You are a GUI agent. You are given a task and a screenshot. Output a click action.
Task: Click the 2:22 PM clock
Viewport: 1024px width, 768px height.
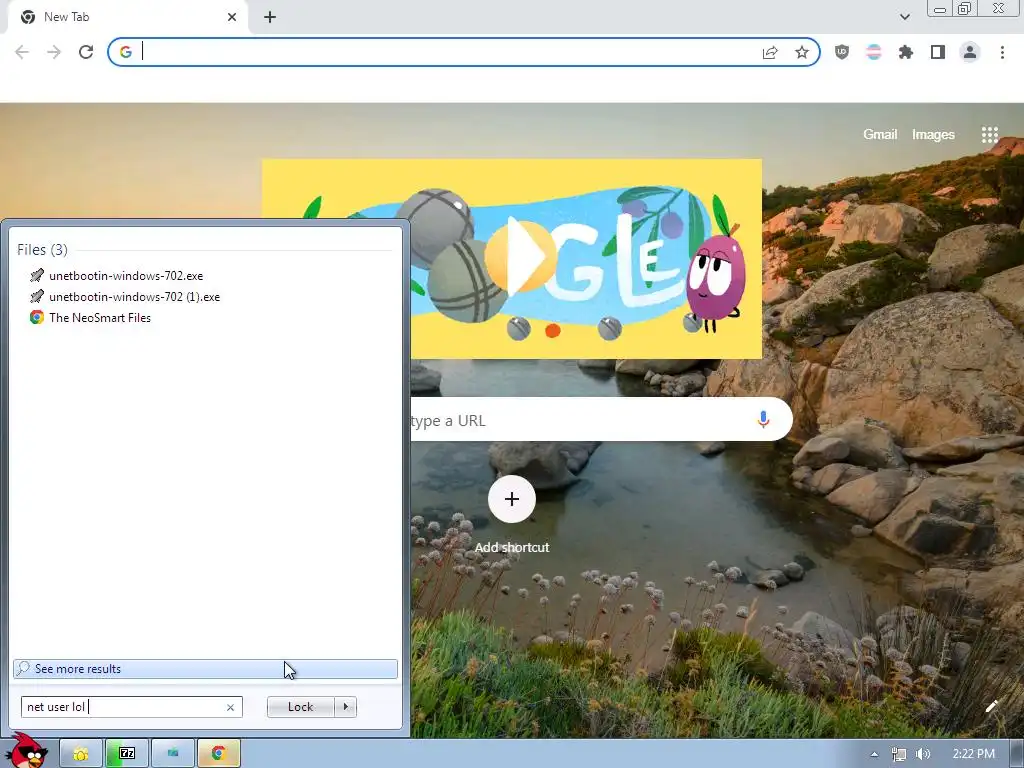tap(973, 754)
